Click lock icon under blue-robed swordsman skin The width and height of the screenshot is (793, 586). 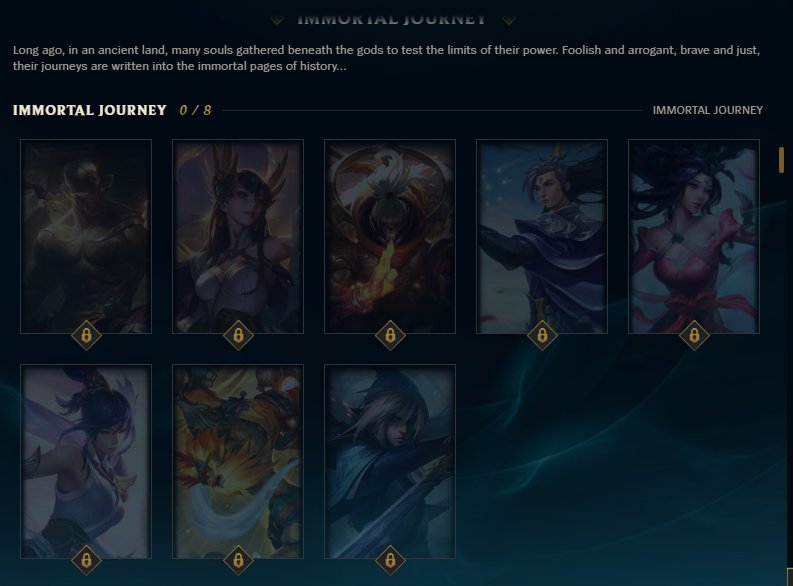click(542, 335)
